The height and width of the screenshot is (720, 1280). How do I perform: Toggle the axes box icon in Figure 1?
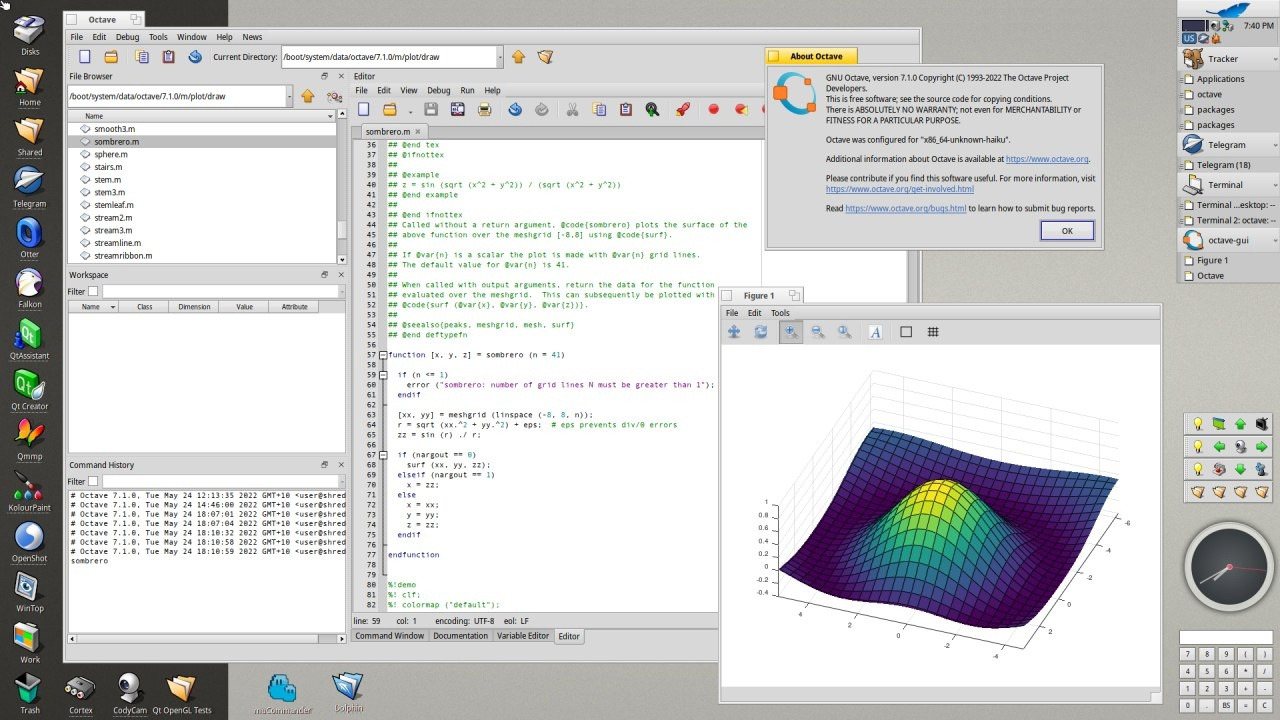906,332
